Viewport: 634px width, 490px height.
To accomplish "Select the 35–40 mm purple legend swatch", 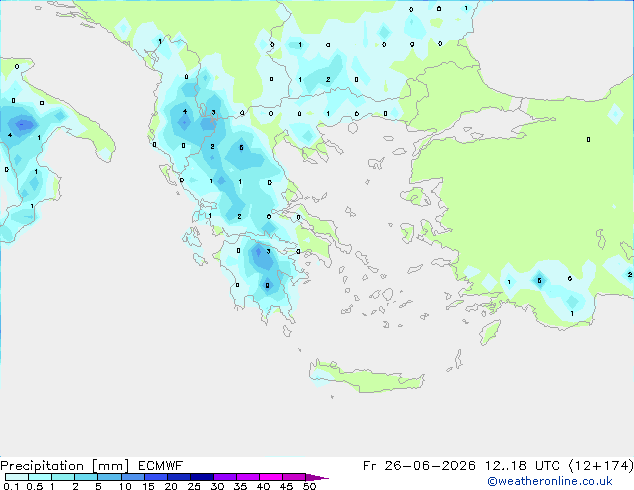I will 247,477.
